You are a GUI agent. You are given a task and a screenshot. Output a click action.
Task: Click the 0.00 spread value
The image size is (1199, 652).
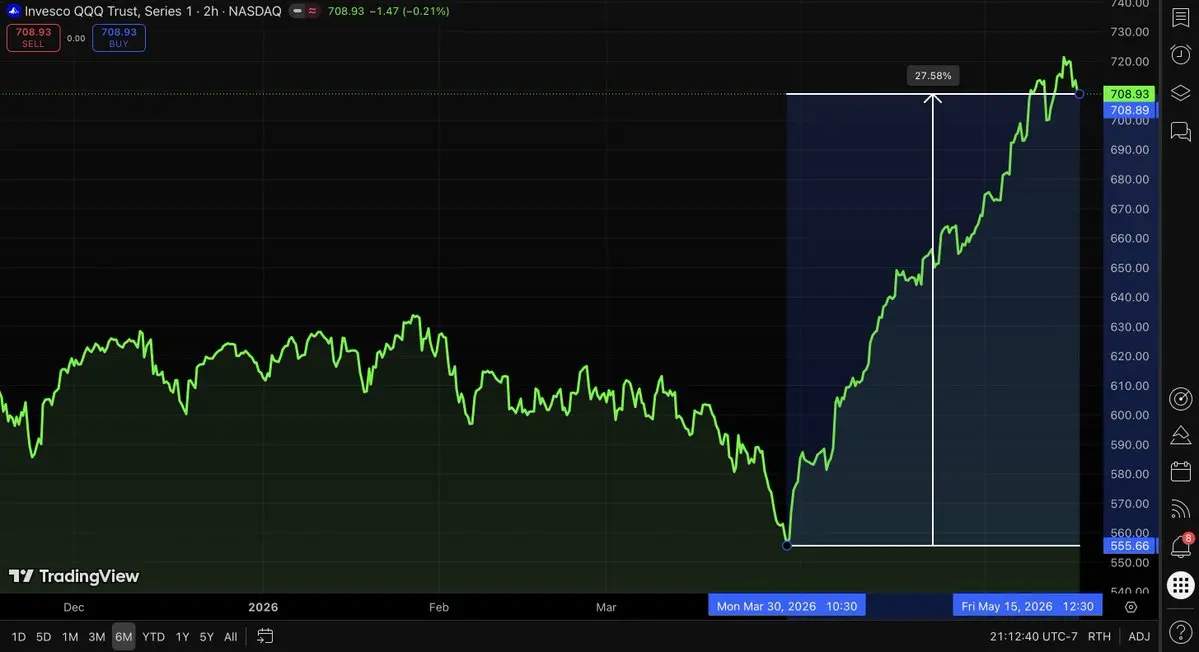(76, 38)
